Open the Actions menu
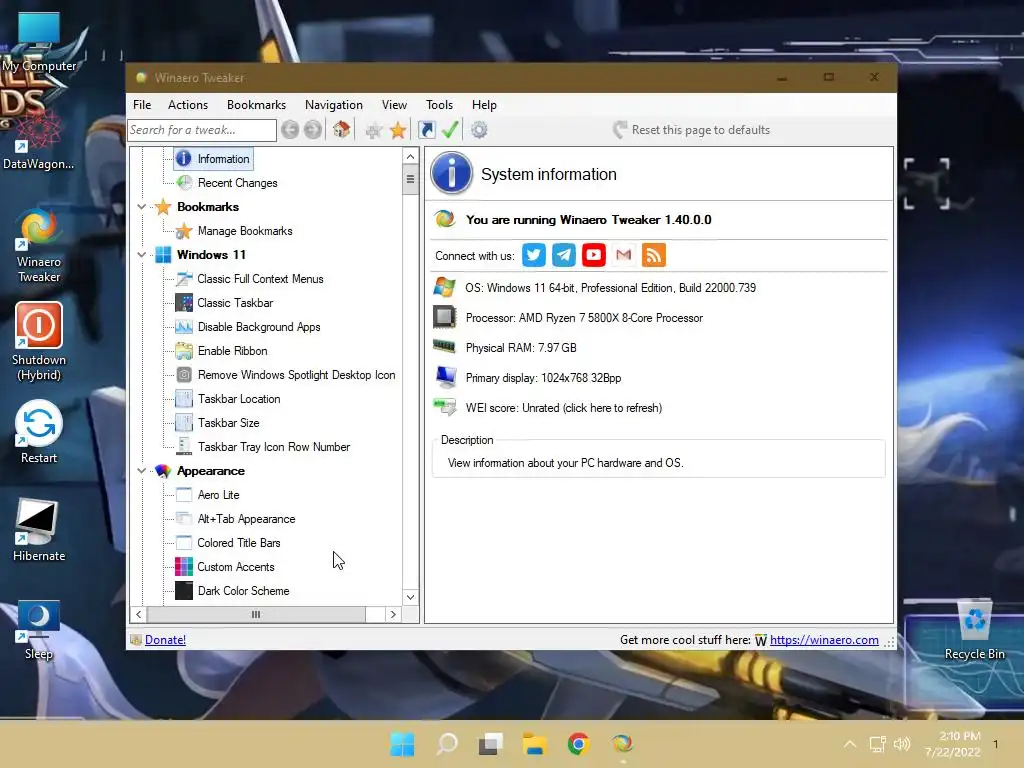This screenshot has width=1024, height=768. click(188, 104)
